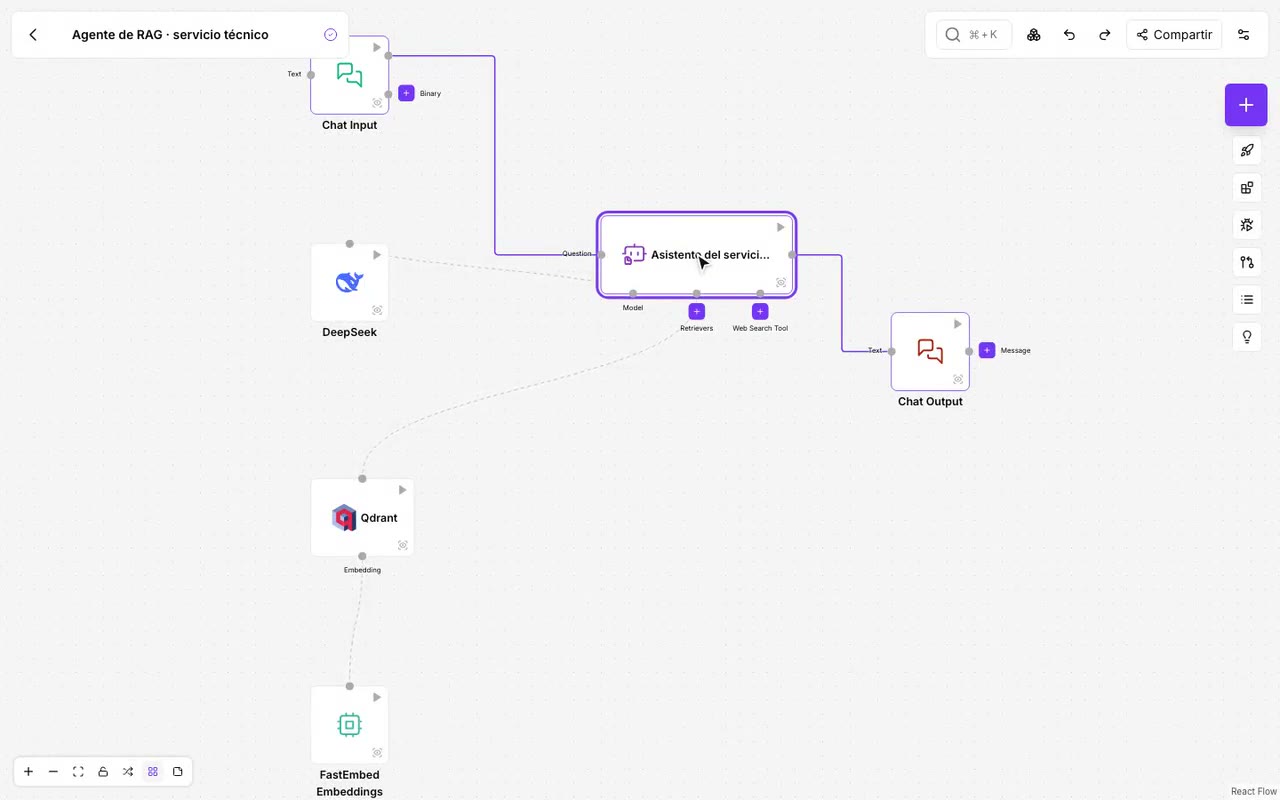Open the ⌘+K search box
Viewport: 1280px width, 800px height.
974,35
